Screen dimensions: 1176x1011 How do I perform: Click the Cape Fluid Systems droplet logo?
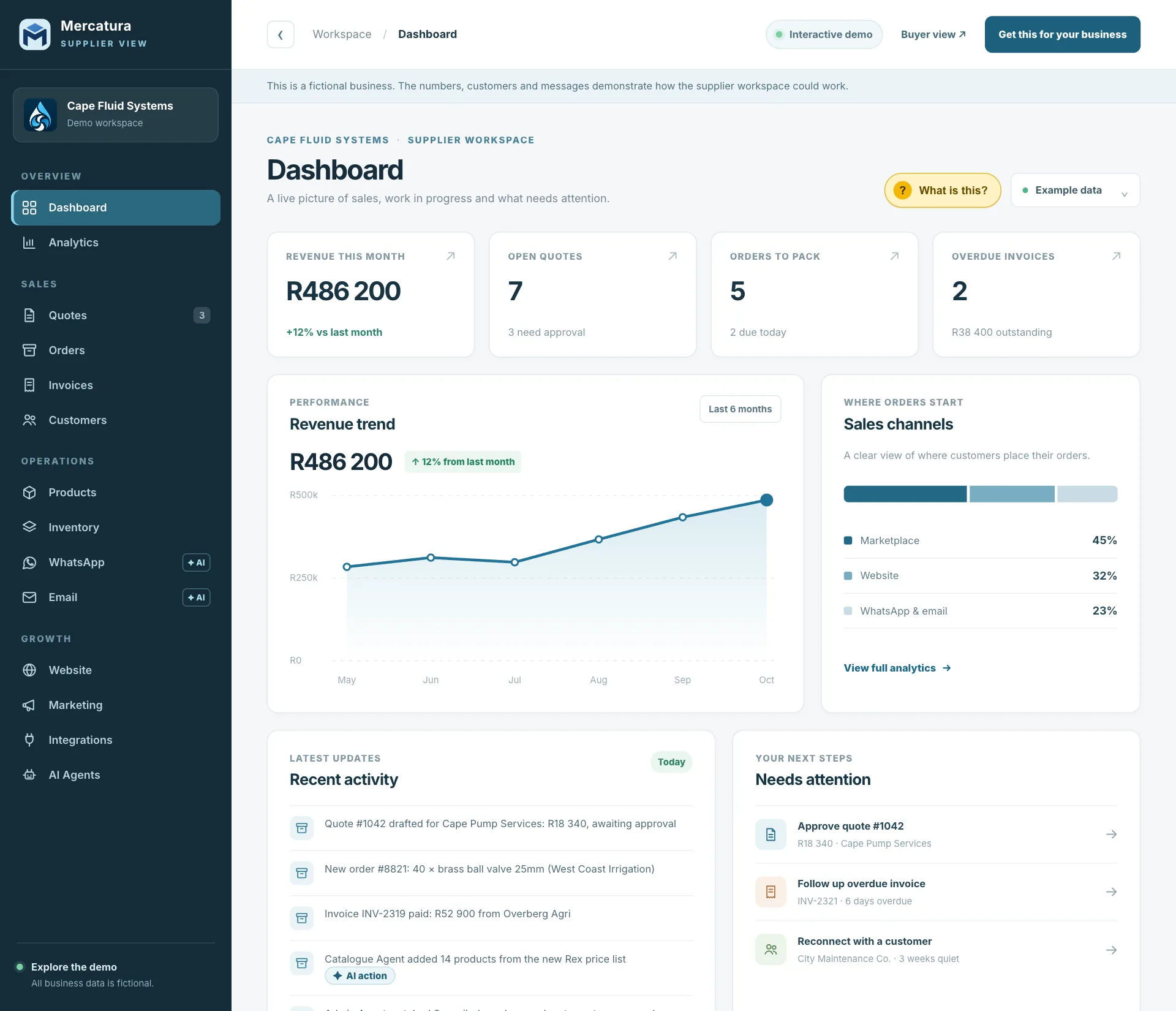[40, 115]
